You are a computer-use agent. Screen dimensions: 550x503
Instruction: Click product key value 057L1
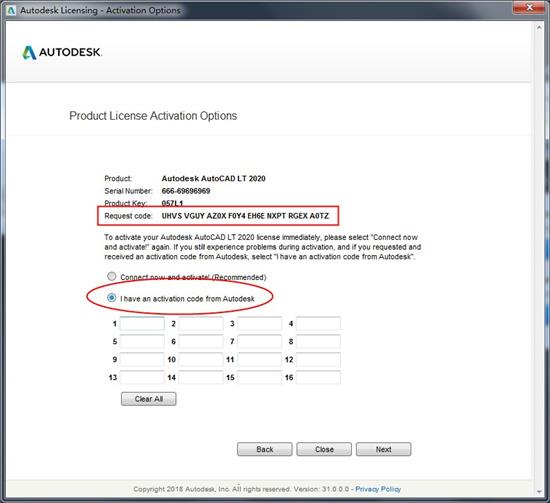[x=172, y=203]
